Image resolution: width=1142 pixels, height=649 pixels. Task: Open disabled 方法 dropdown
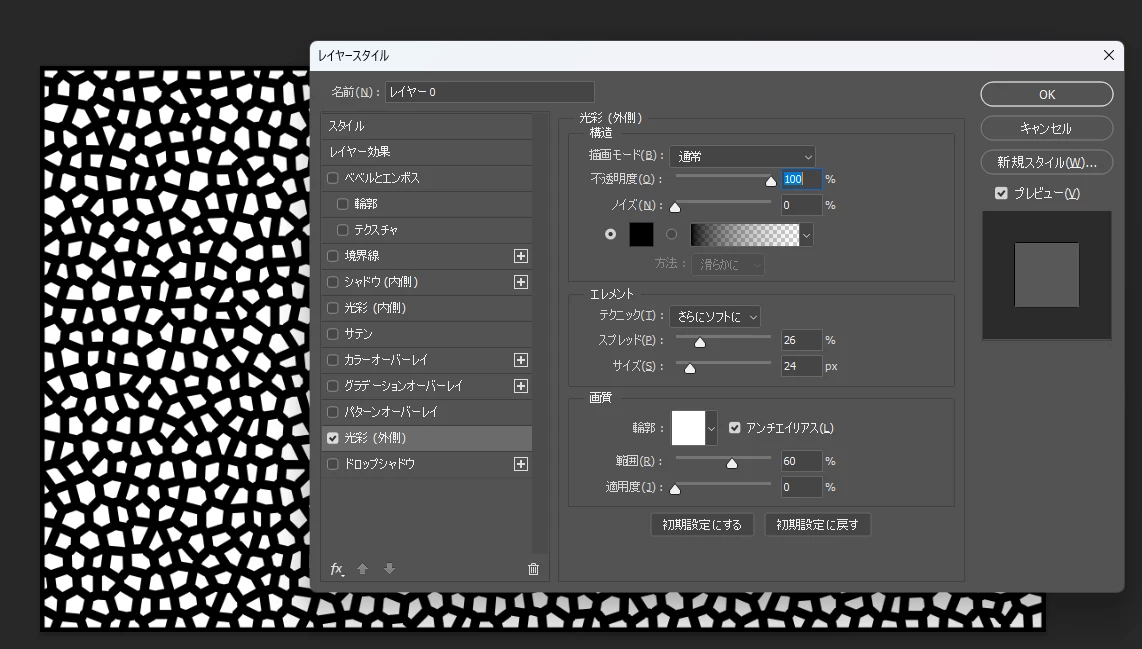point(728,264)
